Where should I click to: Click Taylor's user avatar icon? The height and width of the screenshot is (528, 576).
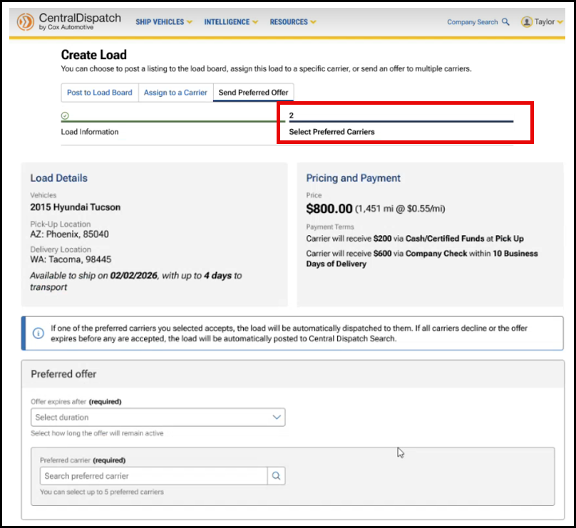tap(526, 22)
